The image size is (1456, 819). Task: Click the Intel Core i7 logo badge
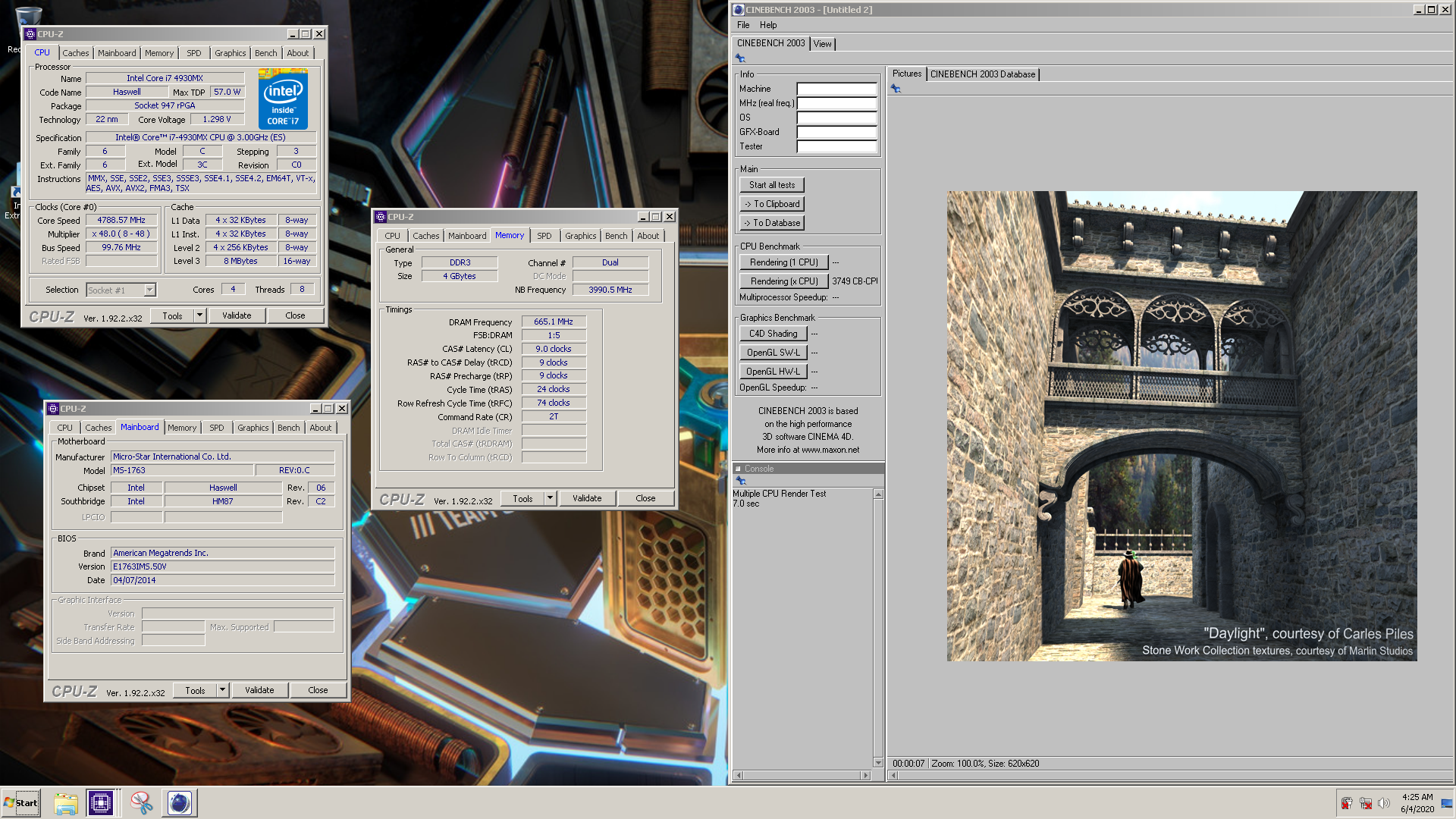click(283, 99)
